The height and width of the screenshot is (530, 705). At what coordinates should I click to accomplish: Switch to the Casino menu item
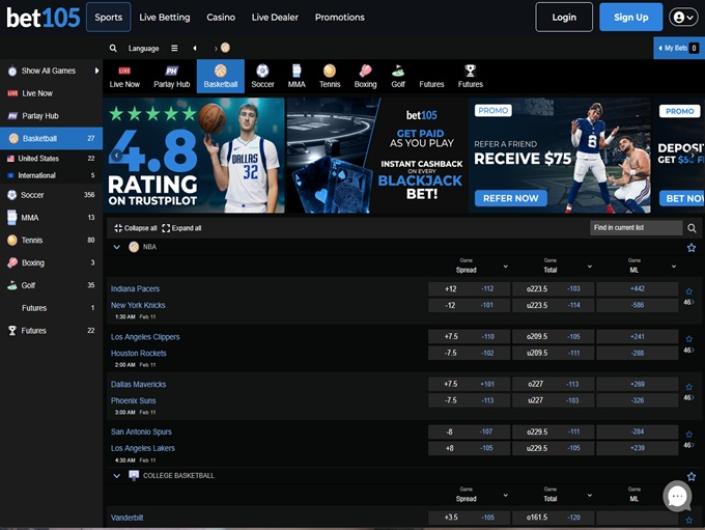[x=221, y=17]
